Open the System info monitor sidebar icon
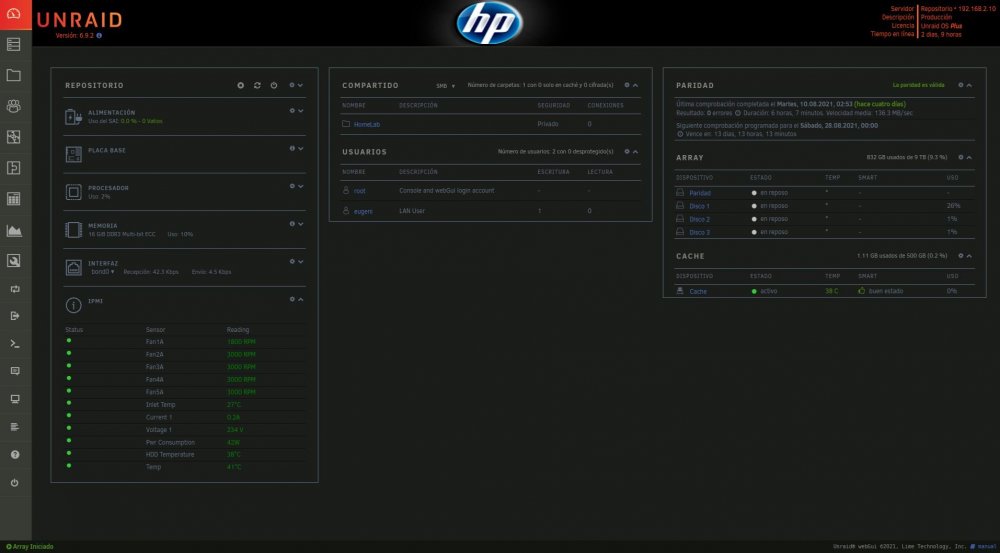1000x553 pixels. click(15, 399)
